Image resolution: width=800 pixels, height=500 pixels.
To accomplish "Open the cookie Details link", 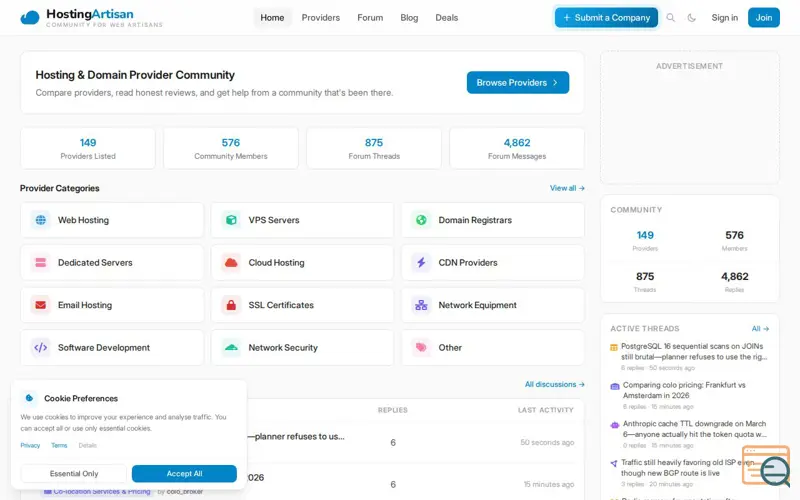I will tap(88, 445).
